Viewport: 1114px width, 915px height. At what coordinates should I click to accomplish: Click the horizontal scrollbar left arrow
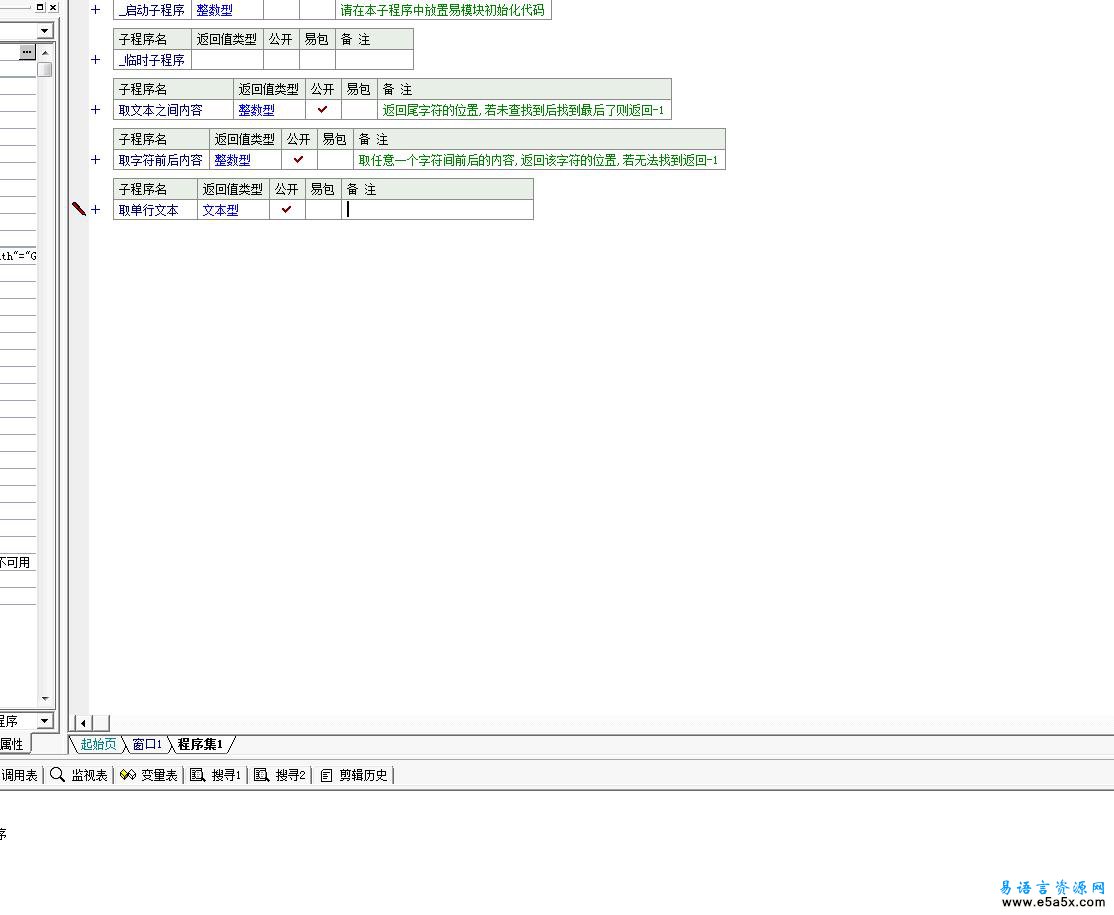(84, 723)
